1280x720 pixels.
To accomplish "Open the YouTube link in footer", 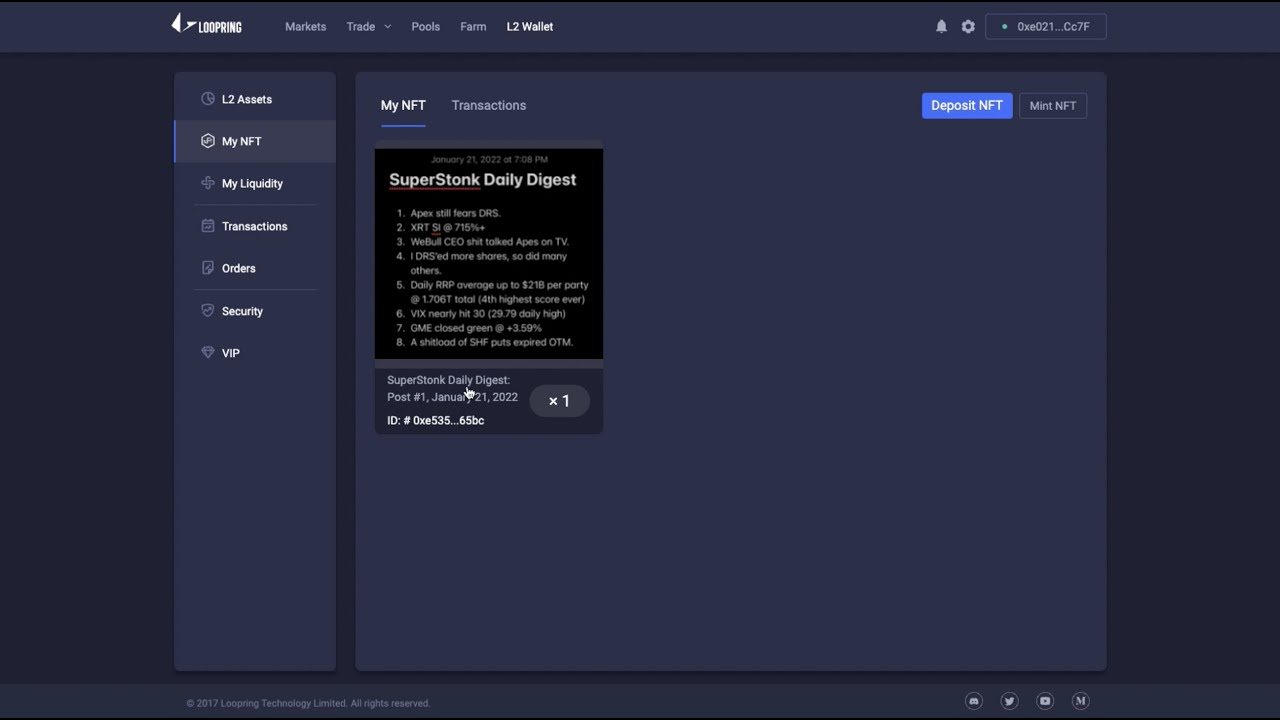I will click(x=1045, y=701).
